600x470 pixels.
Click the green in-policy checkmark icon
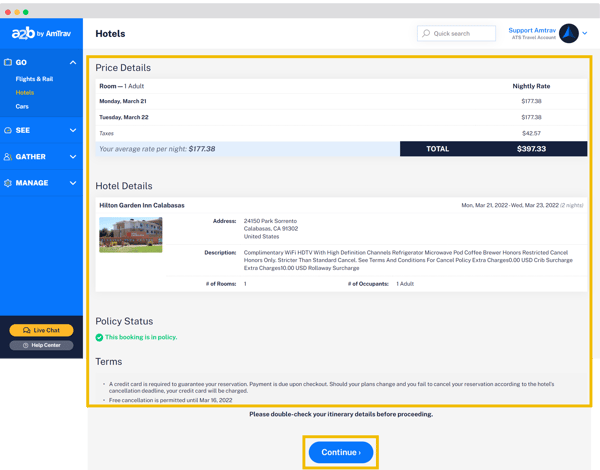pyautogui.click(x=100, y=337)
